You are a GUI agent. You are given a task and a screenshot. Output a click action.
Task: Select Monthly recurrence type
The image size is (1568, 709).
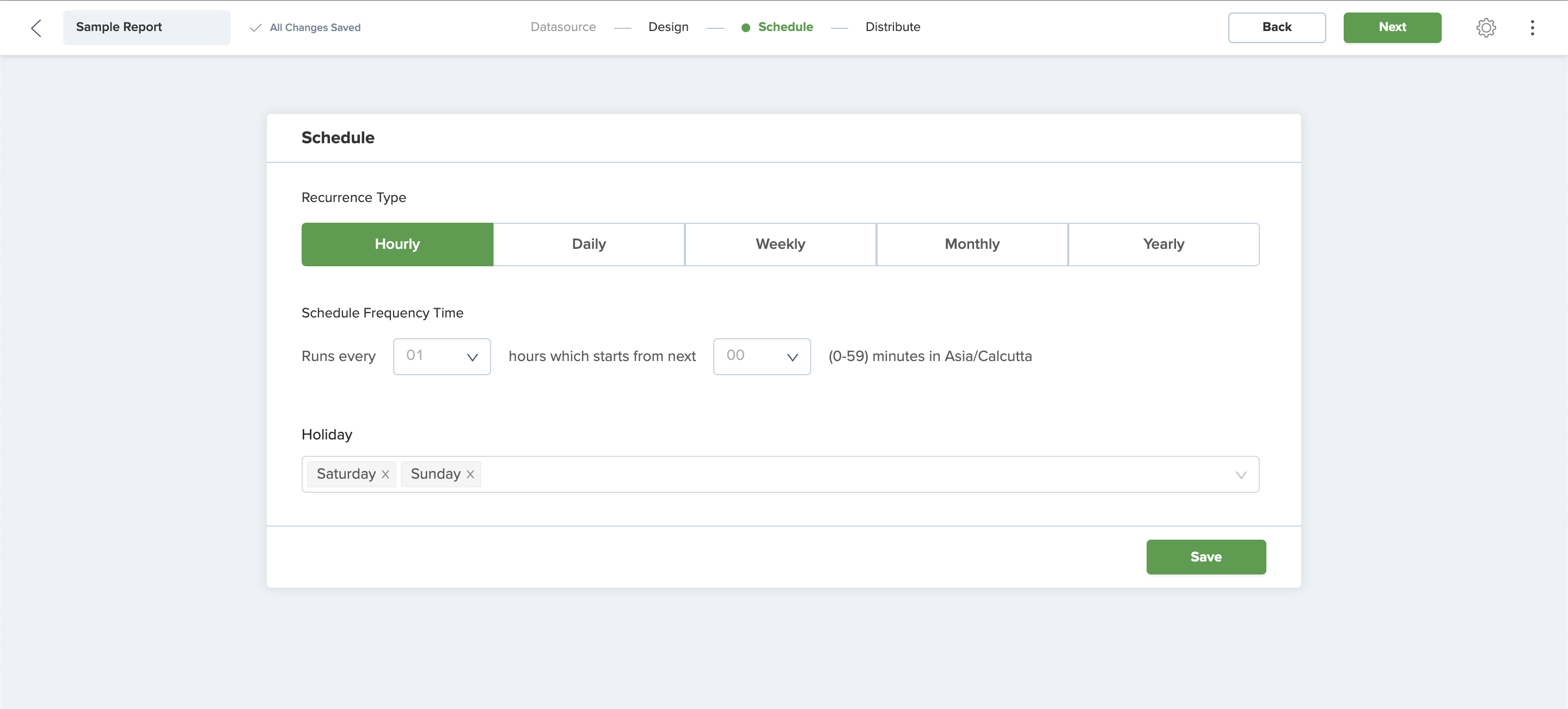[x=971, y=244]
